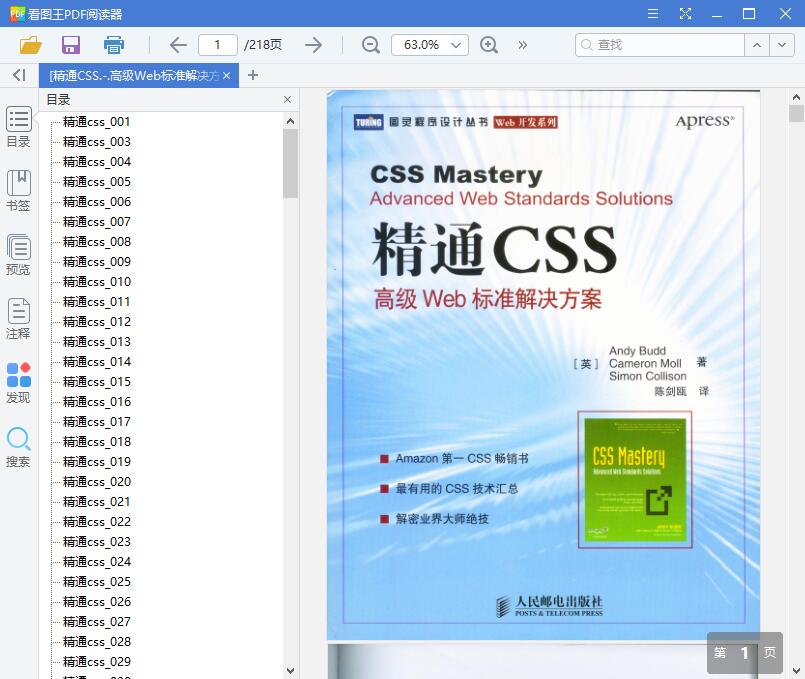Viewport: 805px width, 679px height.
Task: Click the outline panel scrollbar thumb
Action: 291,163
